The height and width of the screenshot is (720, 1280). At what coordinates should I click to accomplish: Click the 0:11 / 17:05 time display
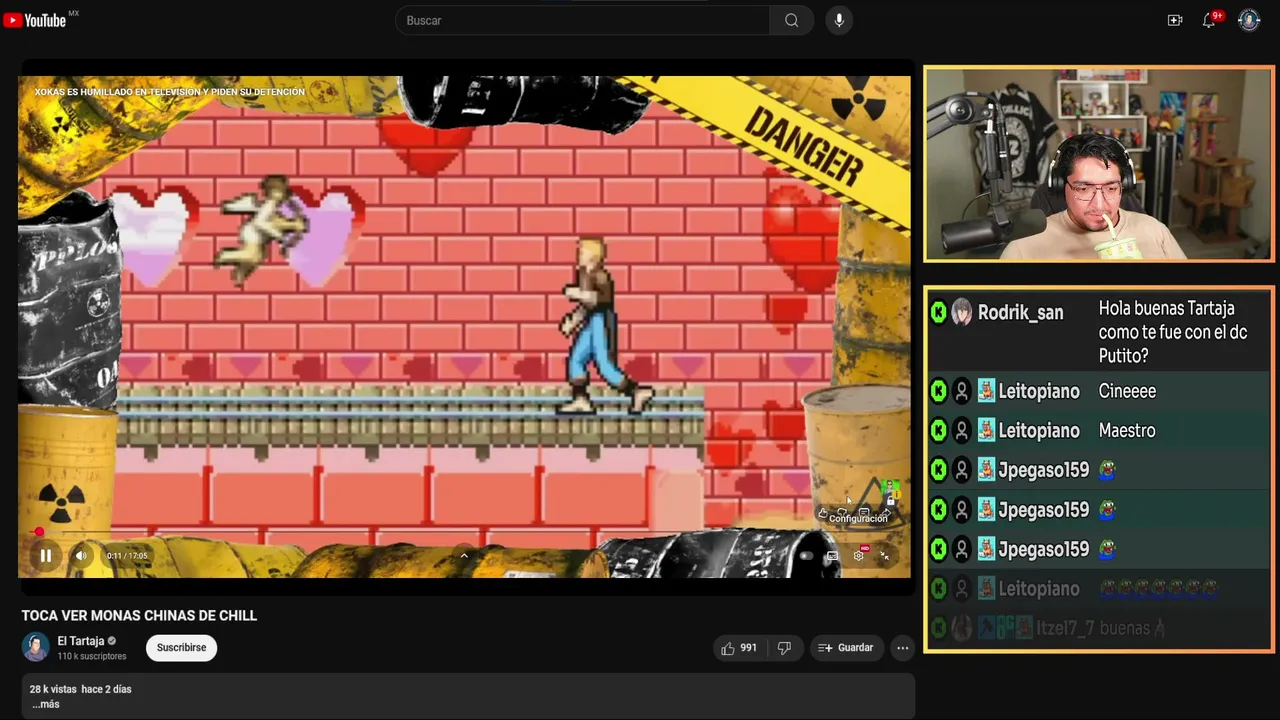127,556
